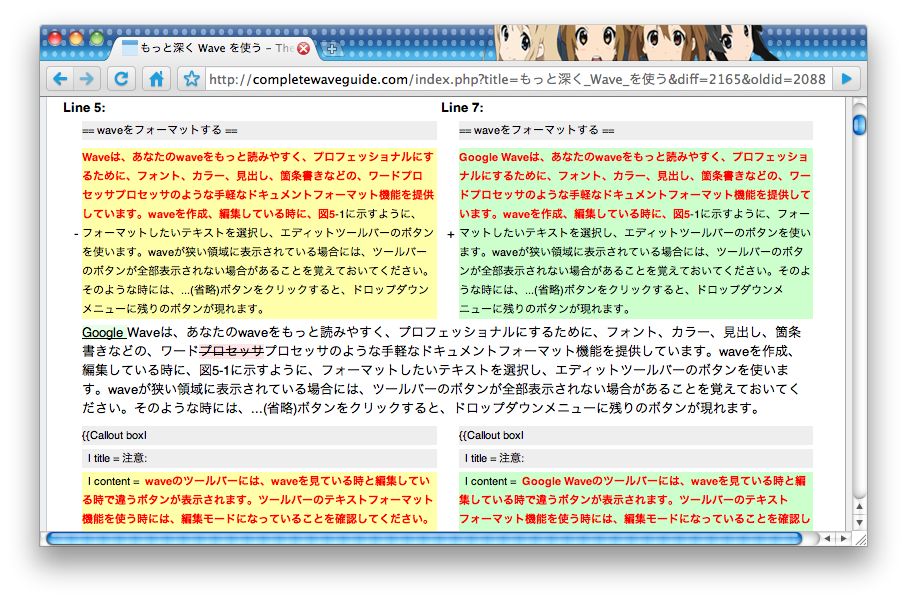Open the home page
Screen dimensions: 907x601
click(156, 79)
